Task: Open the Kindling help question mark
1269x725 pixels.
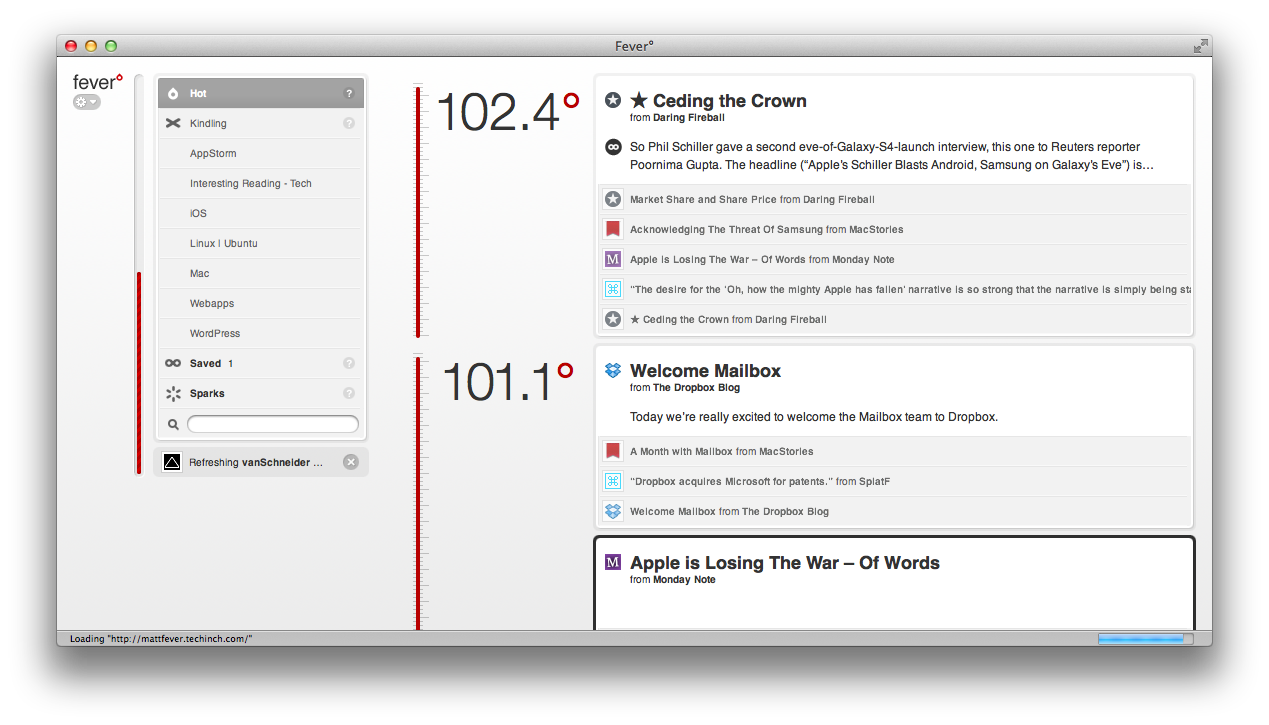Action: click(x=349, y=123)
